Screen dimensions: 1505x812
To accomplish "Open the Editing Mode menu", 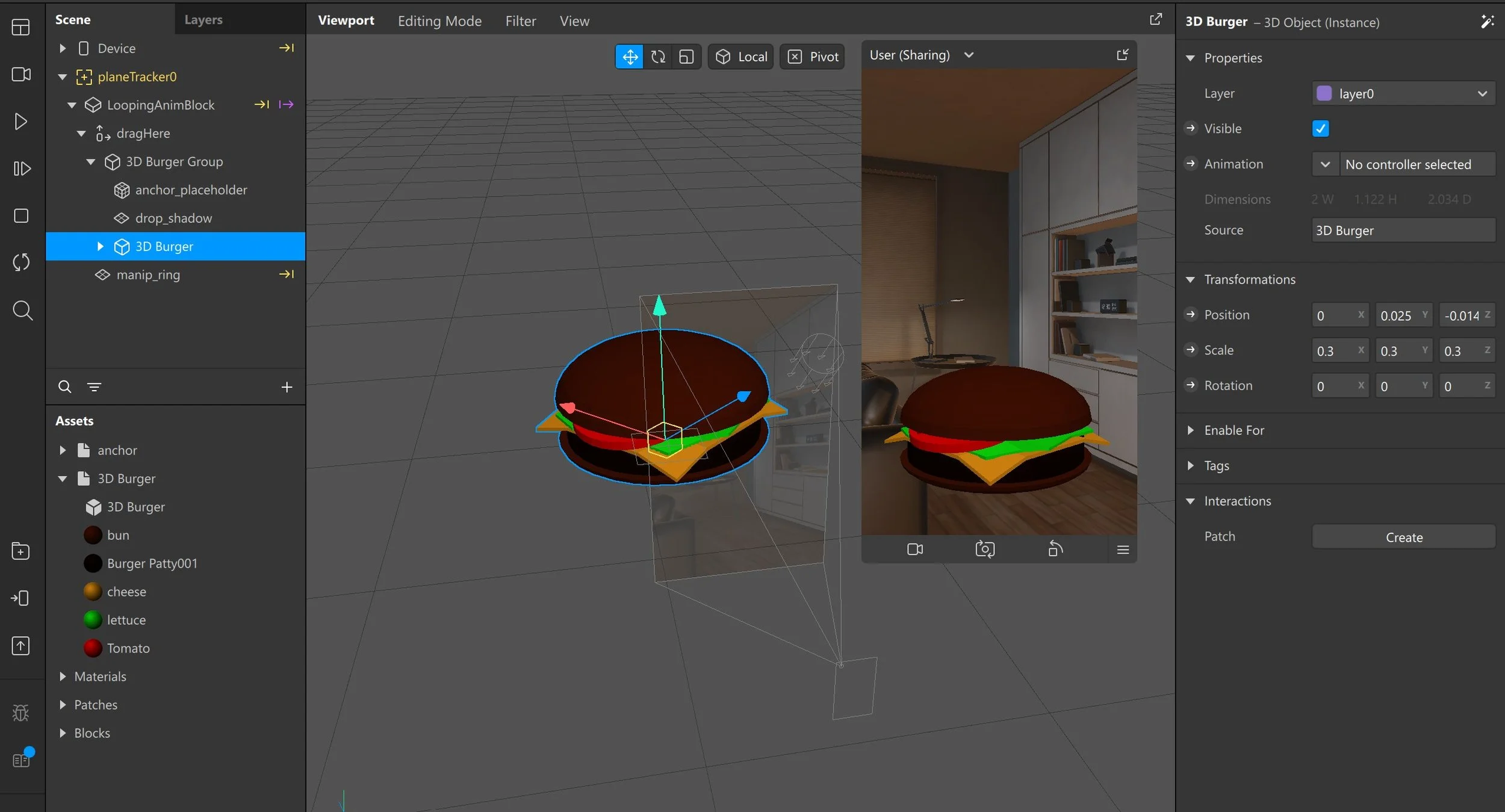I will 439,21.
